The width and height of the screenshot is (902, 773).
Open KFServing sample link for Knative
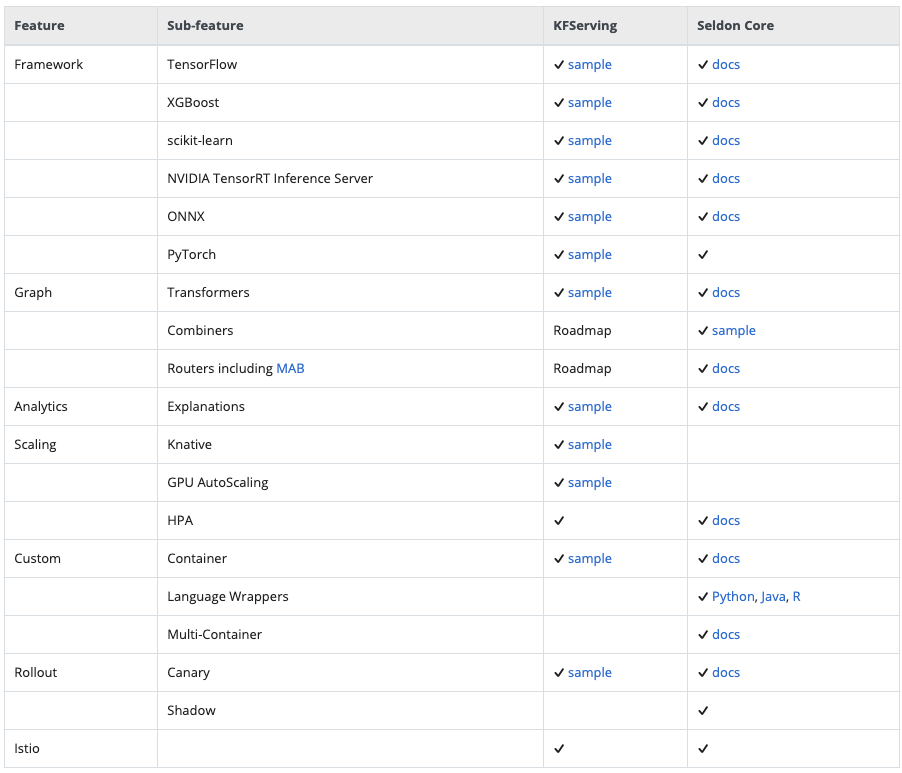(589, 444)
